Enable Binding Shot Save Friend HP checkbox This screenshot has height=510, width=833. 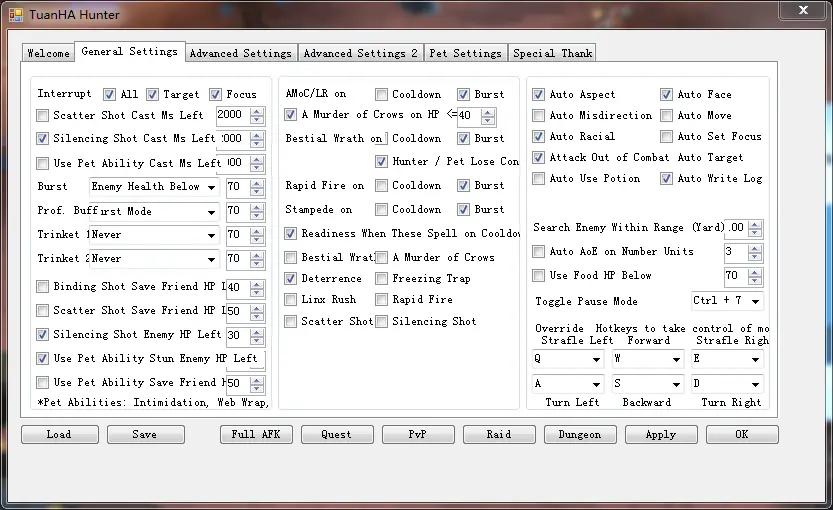point(43,287)
